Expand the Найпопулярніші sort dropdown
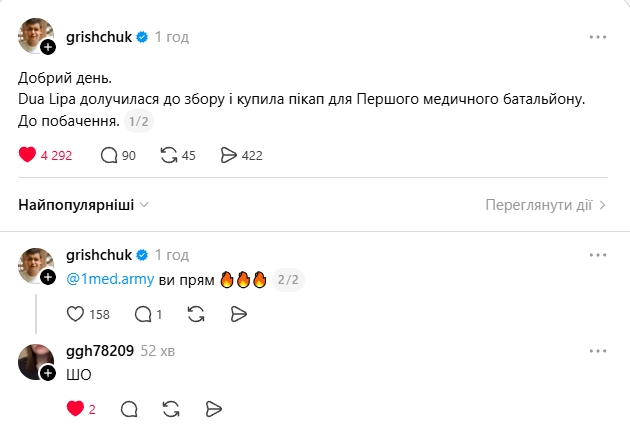630x434 pixels. tap(84, 205)
